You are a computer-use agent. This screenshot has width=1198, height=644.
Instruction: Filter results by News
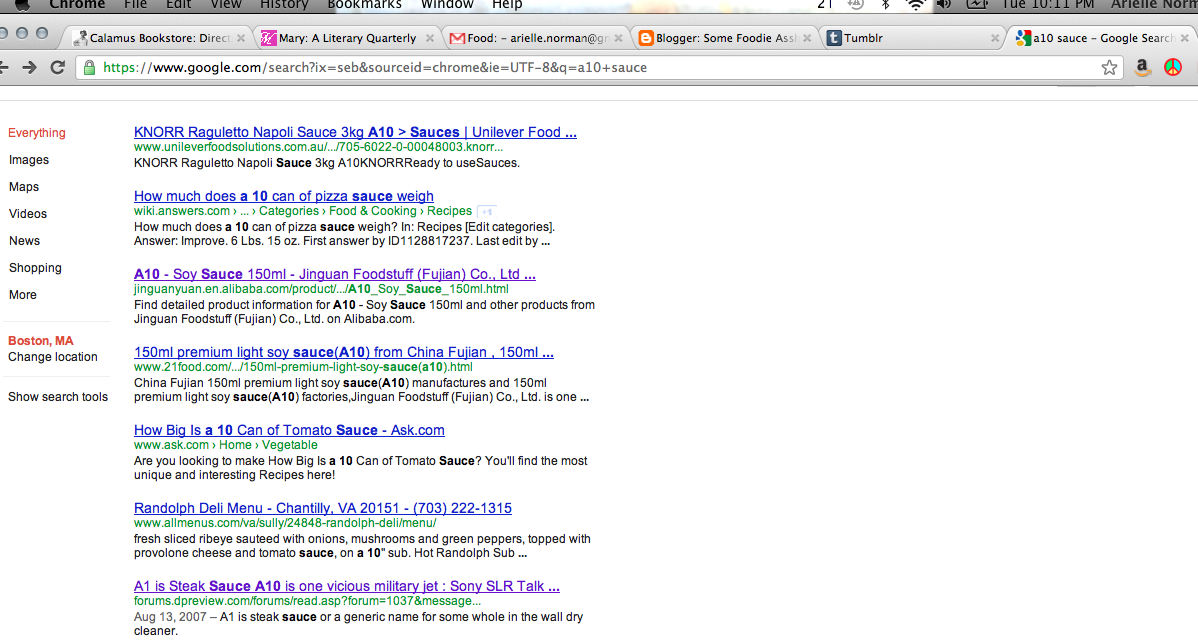click(x=24, y=241)
